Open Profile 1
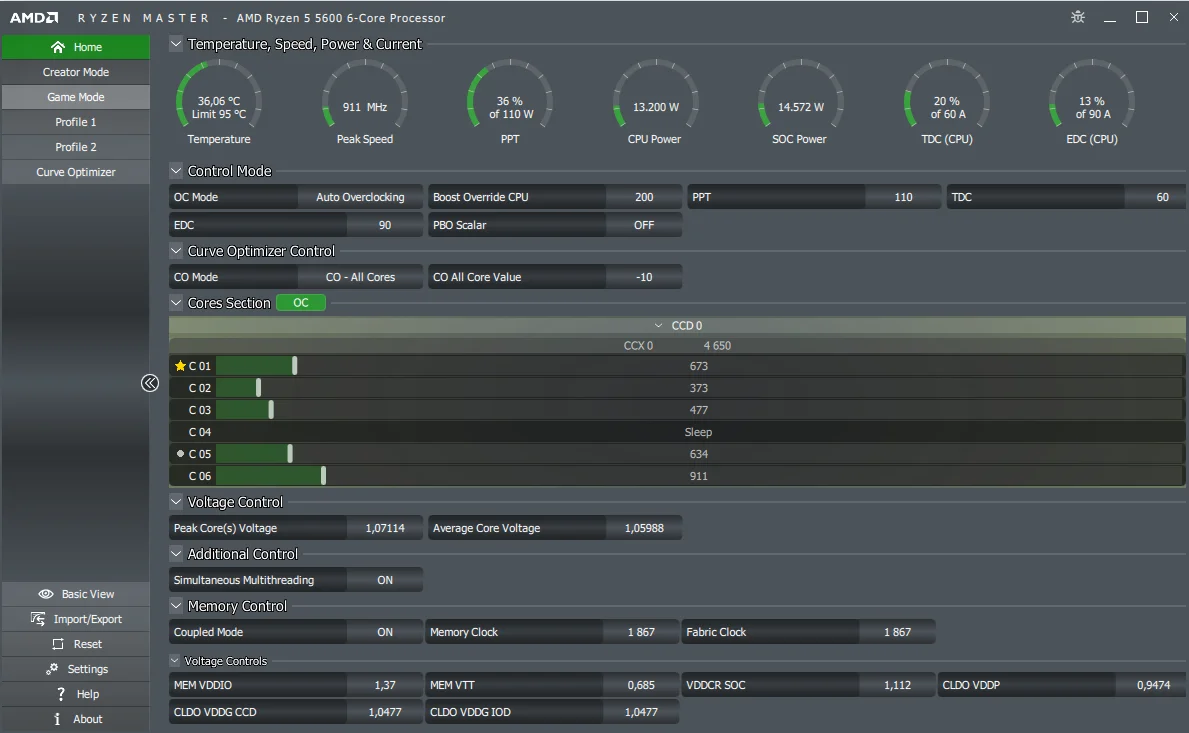 point(76,122)
